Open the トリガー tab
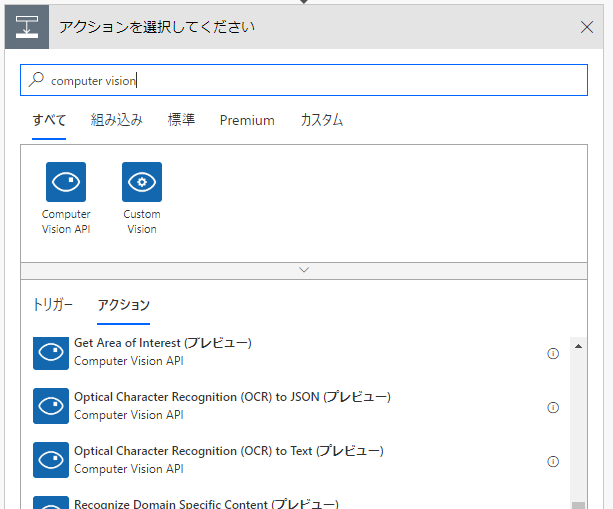The width and height of the screenshot is (613, 509). [x=53, y=305]
